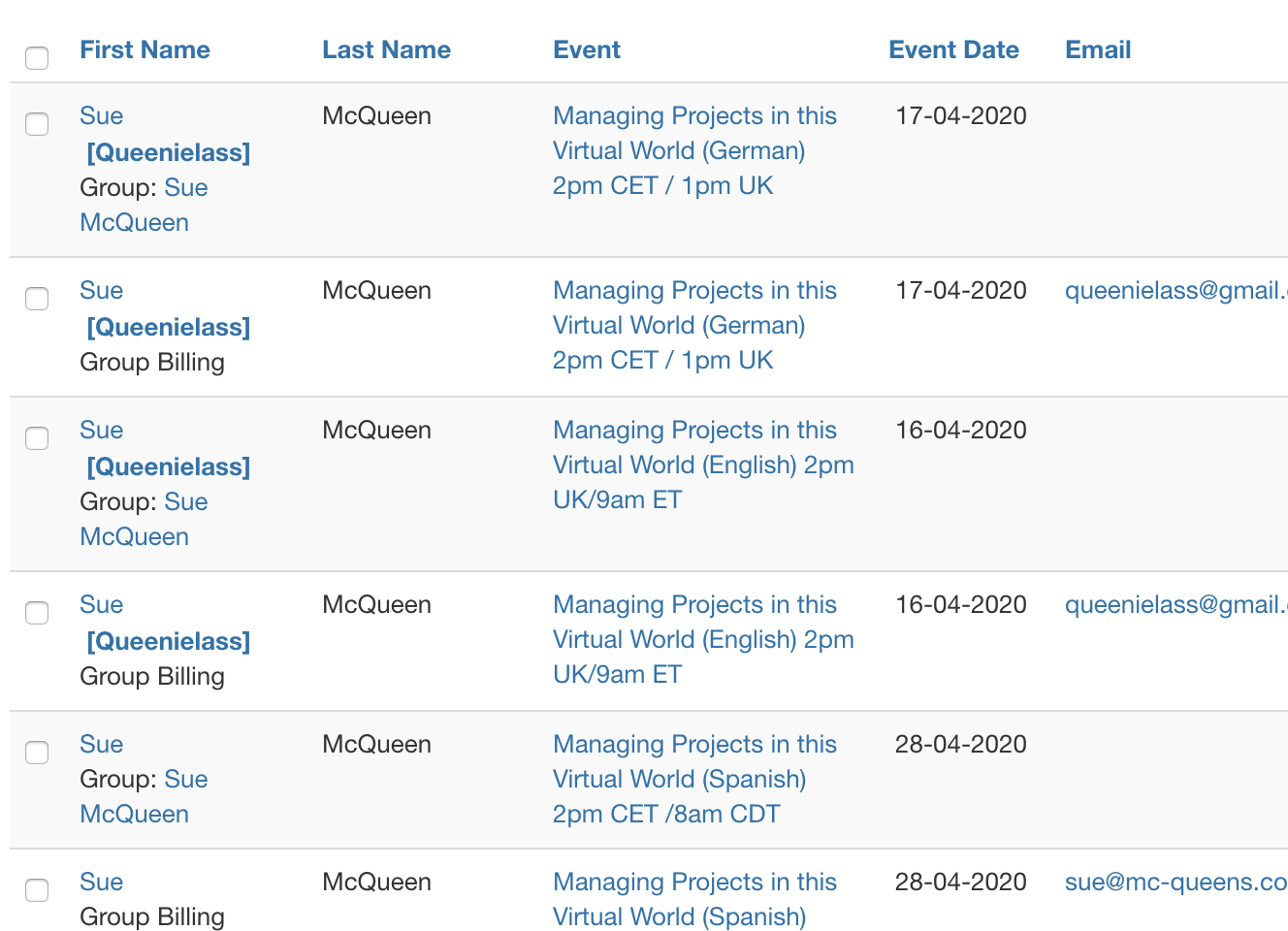Screen dimensions: 1288x931
Task: Click the first queenielass@gmail email link
Action: 1175,291
